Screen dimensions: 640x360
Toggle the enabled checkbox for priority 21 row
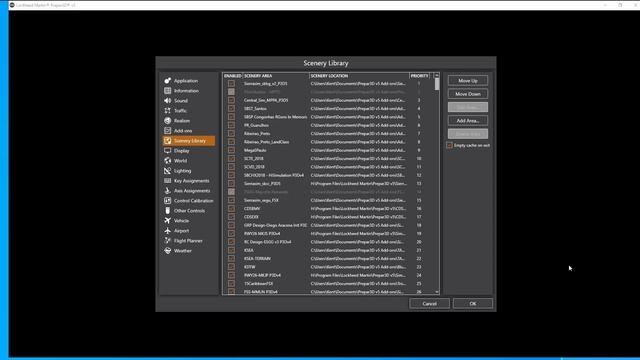click(231, 250)
